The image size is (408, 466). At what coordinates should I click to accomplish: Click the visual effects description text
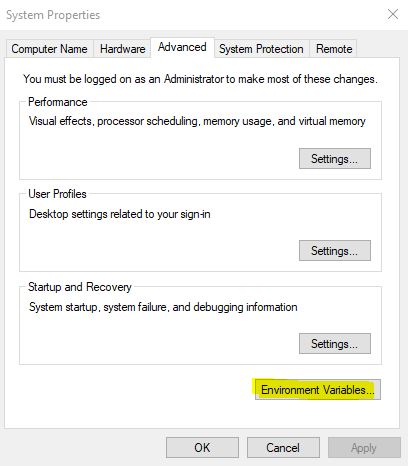click(x=197, y=121)
